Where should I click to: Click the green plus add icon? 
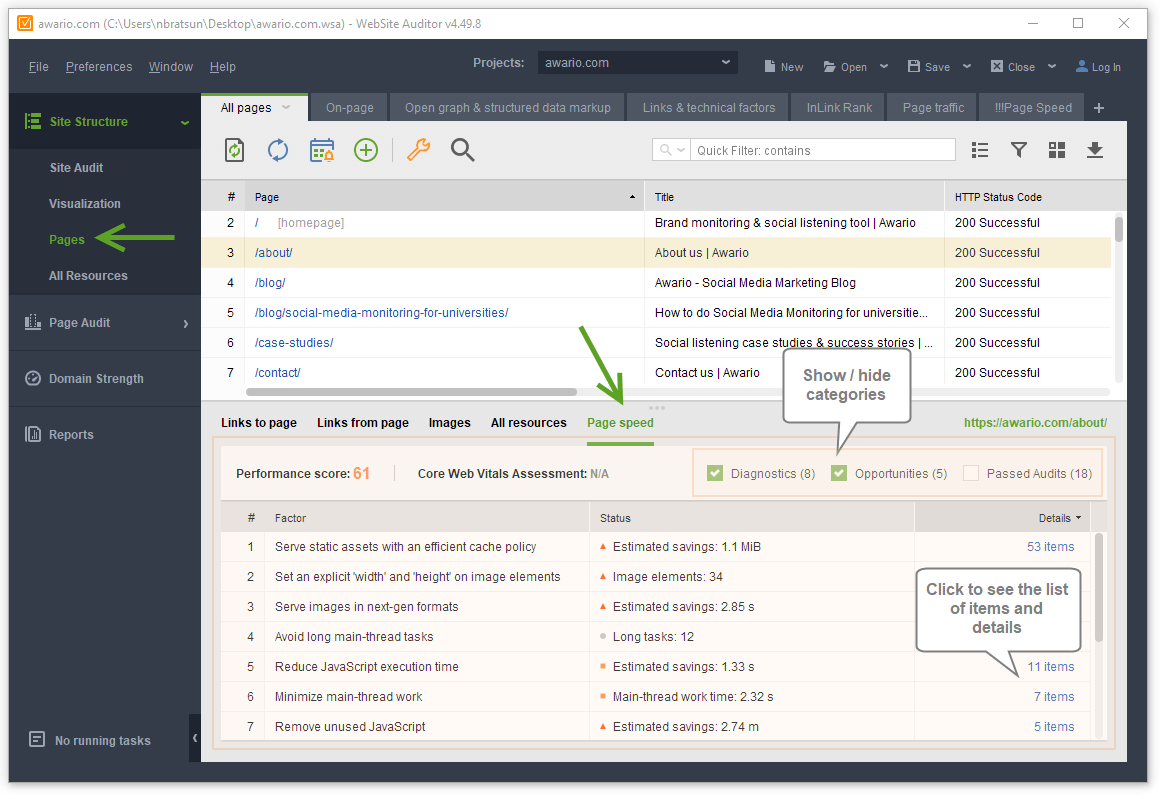366,150
